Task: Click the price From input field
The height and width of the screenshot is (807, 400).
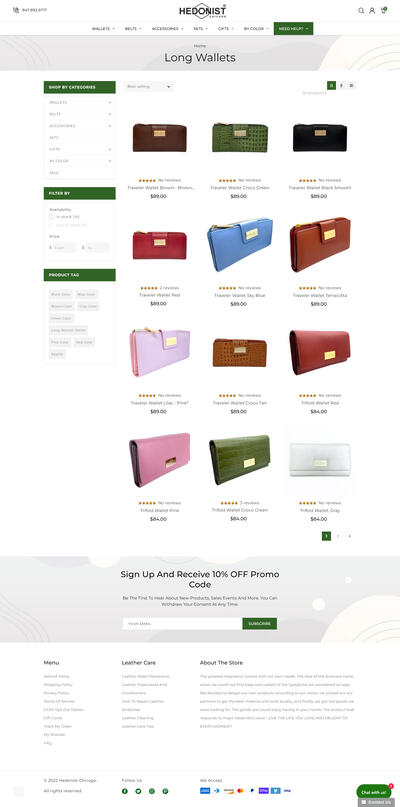Action: pyautogui.click(x=64, y=248)
